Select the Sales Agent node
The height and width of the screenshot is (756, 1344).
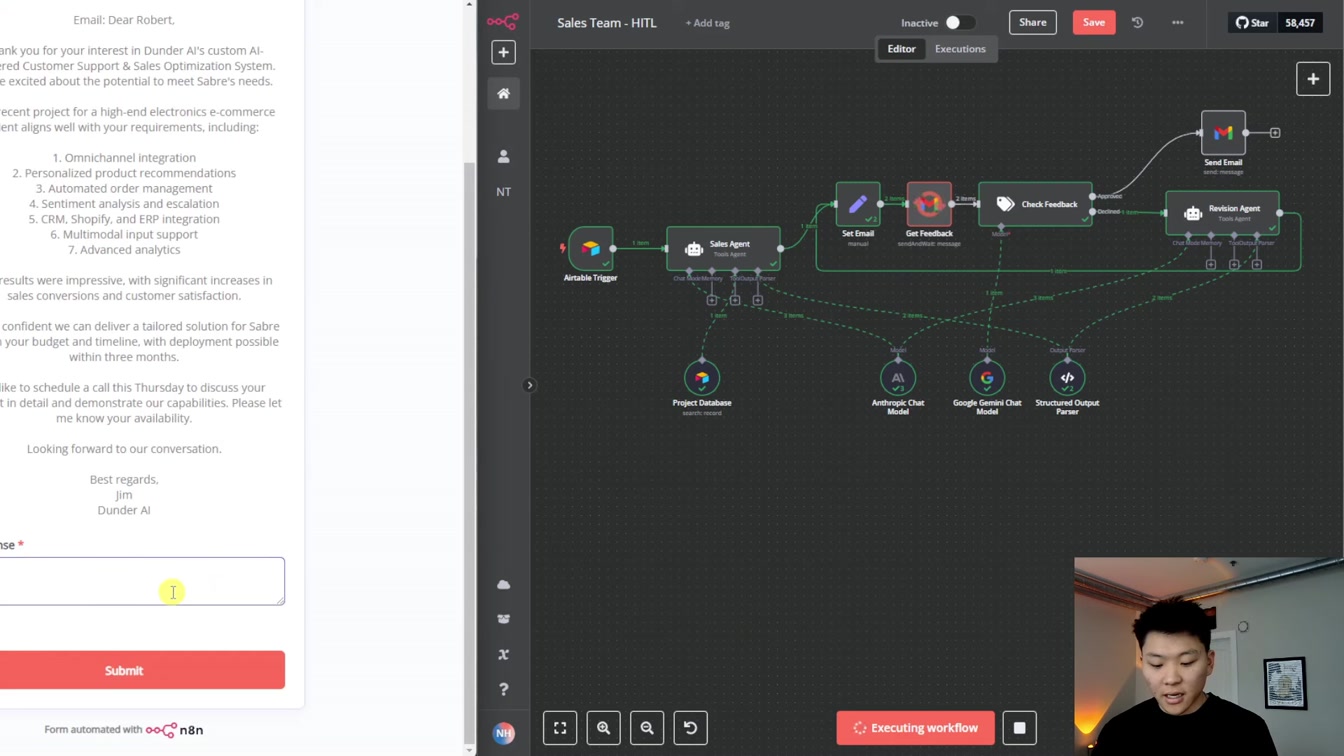point(723,248)
